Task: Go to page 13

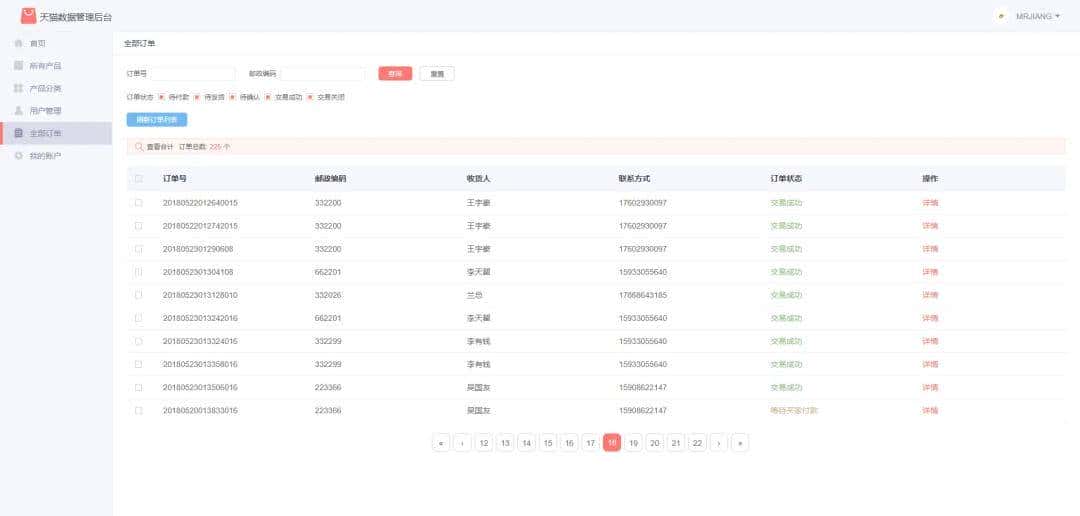Action: (506, 443)
